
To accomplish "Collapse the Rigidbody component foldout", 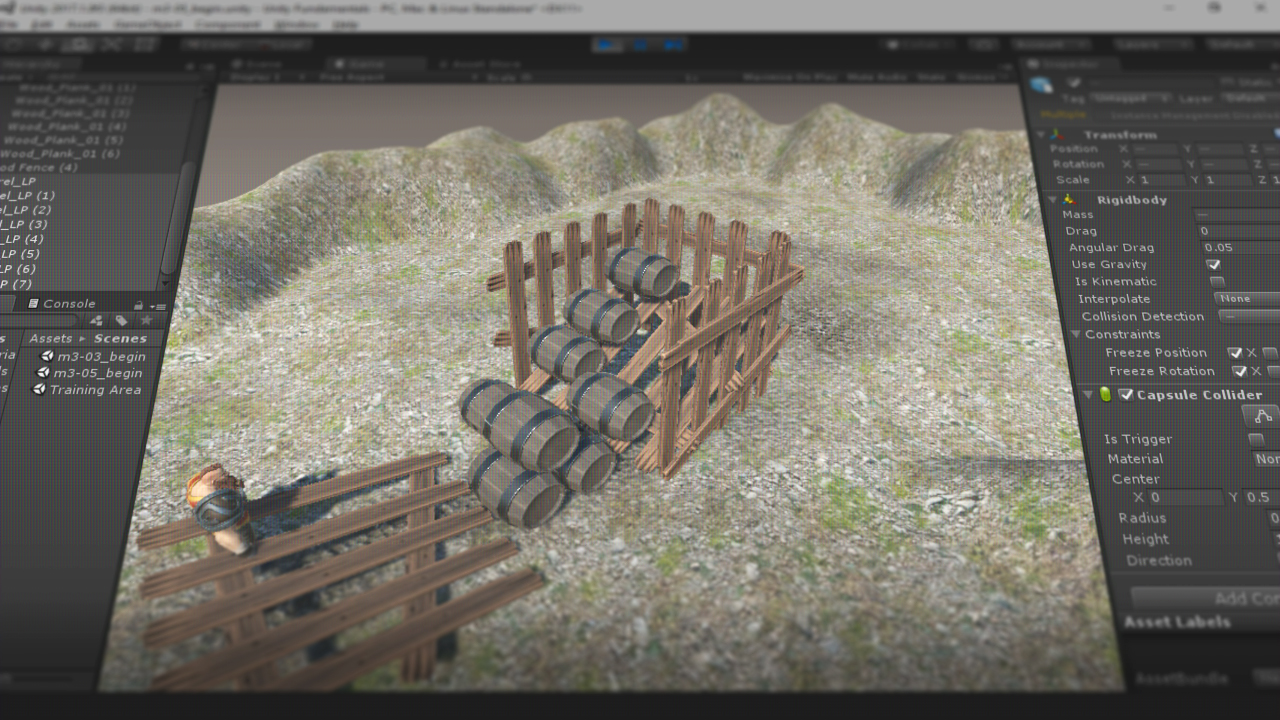I will (1052, 200).
